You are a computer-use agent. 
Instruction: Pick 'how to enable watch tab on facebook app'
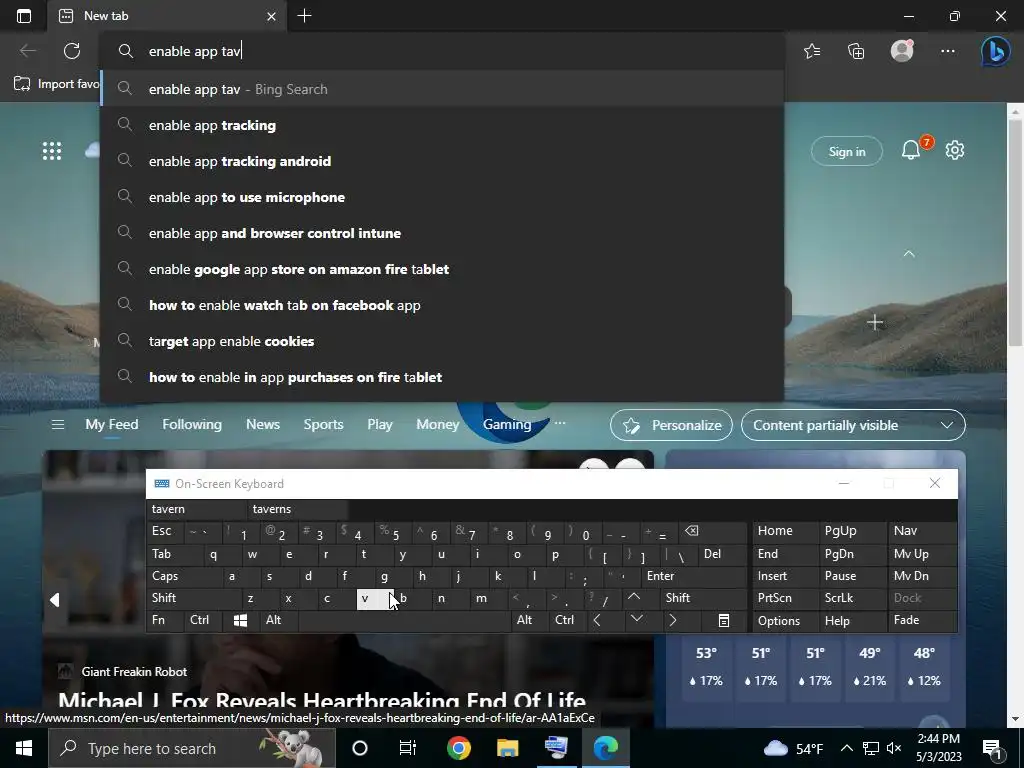pyautogui.click(x=442, y=305)
